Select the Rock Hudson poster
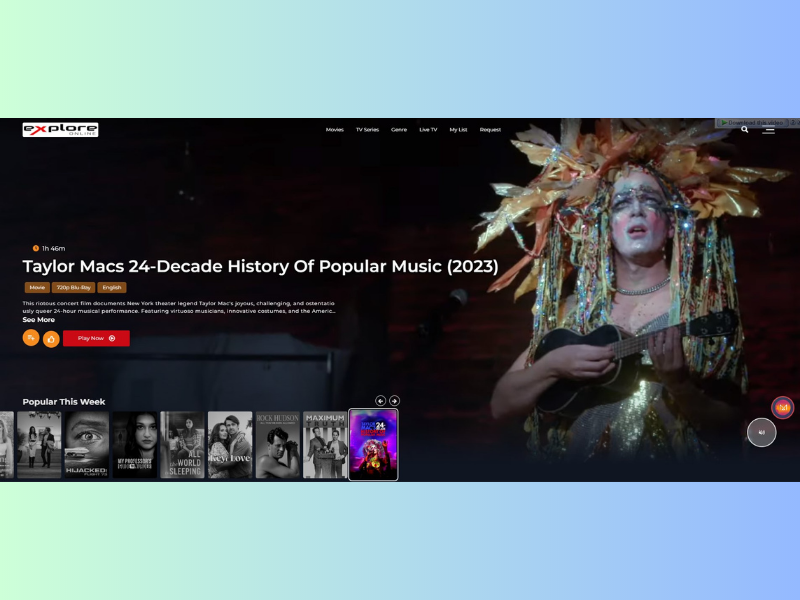This screenshot has height=600, width=800. point(278,445)
